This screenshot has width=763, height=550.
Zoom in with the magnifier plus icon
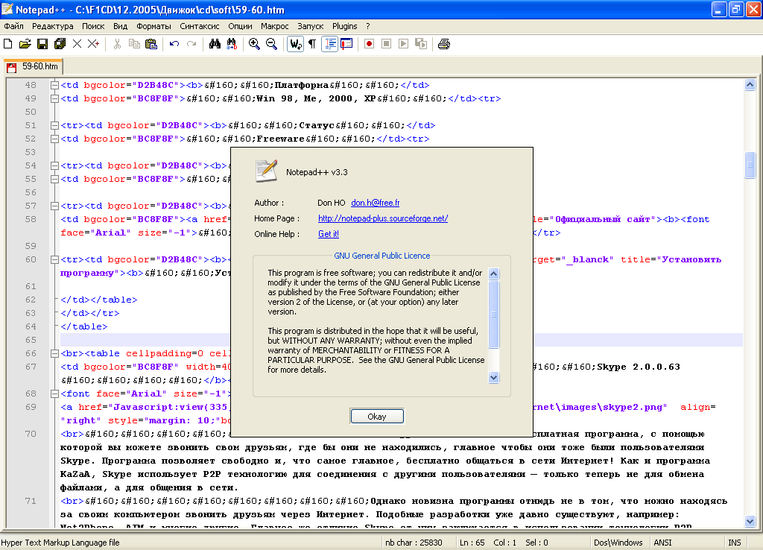click(254, 44)
